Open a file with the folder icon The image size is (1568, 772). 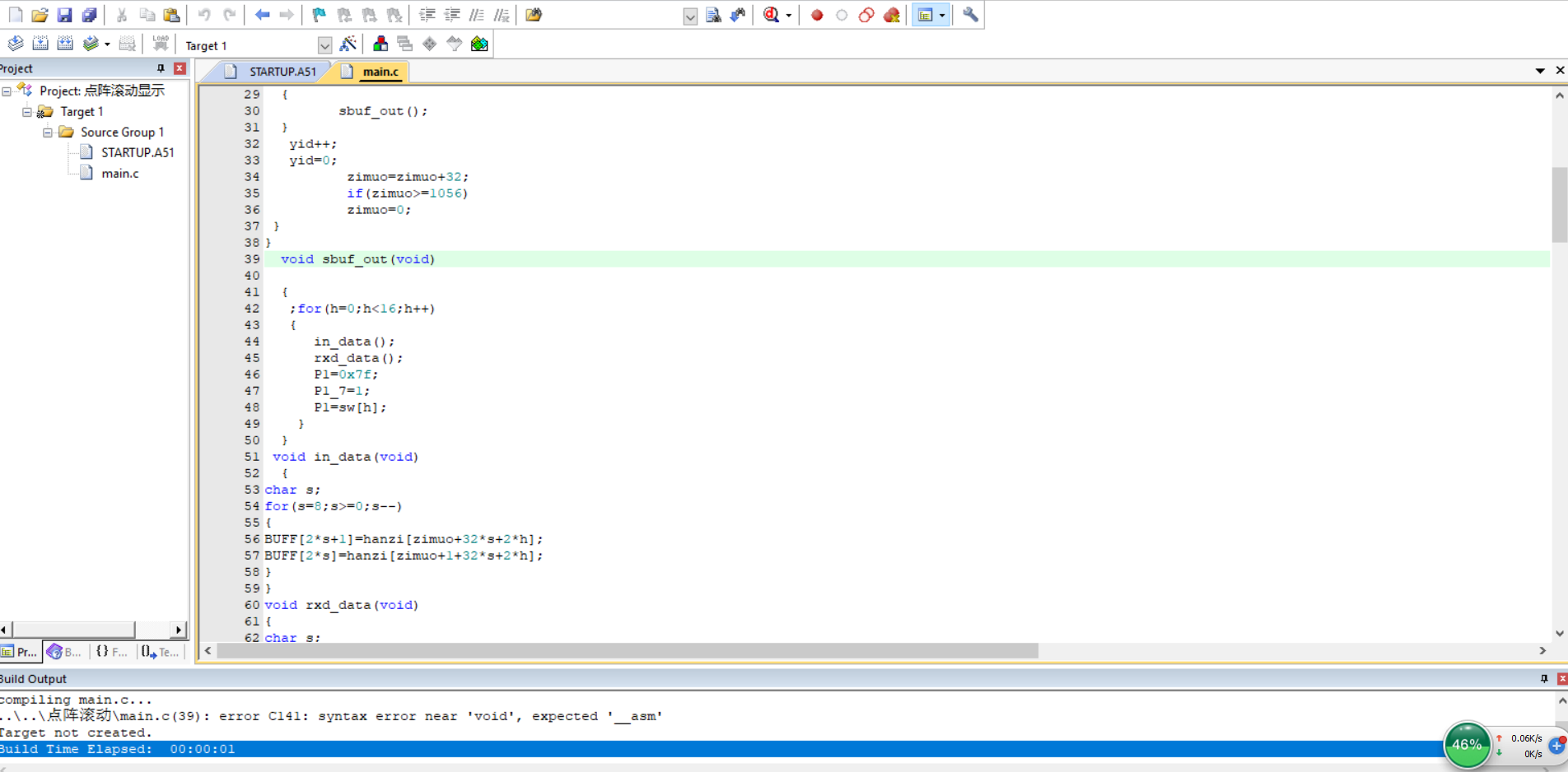pos(40,15)
